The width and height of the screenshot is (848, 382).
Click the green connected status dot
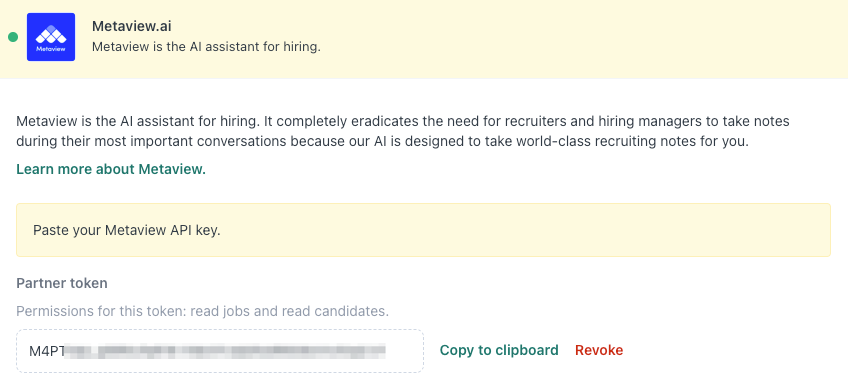pos(13,37)
